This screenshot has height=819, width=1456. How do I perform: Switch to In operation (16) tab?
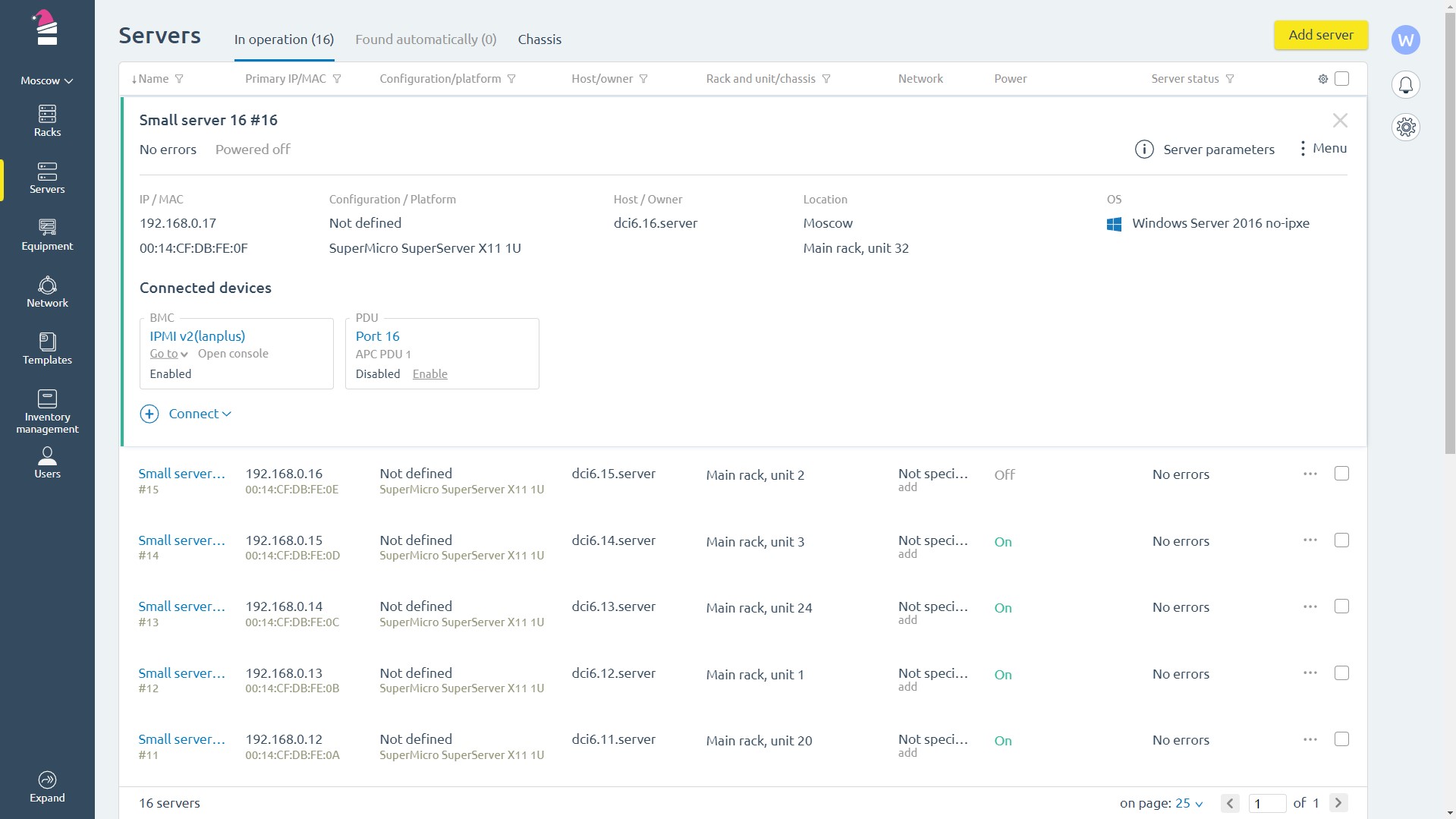click(284, 39)
